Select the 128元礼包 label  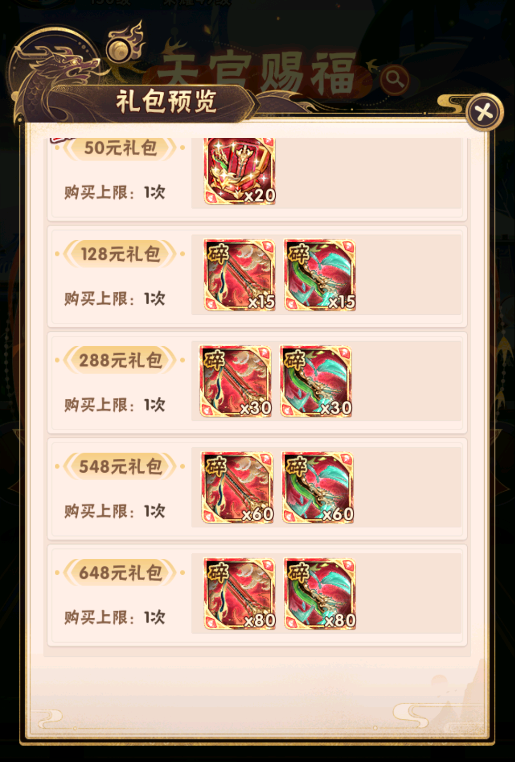120,254
